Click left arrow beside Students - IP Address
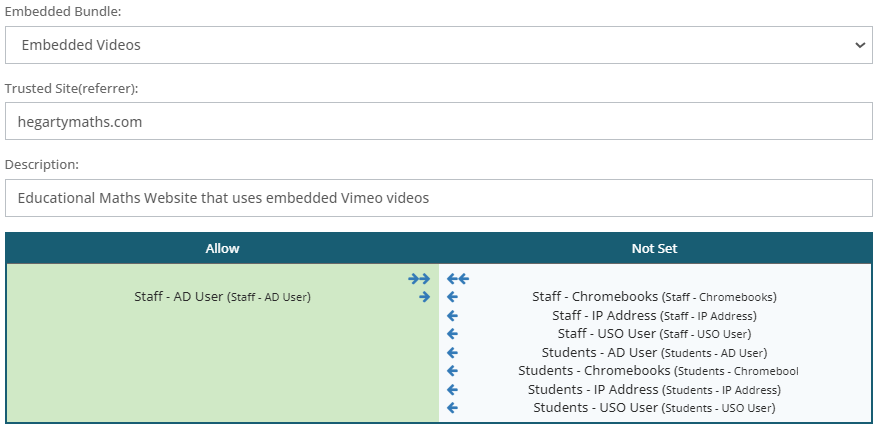The height and width of the screenshot is (431, 879). pyautogui.click(x=452, y=389)
